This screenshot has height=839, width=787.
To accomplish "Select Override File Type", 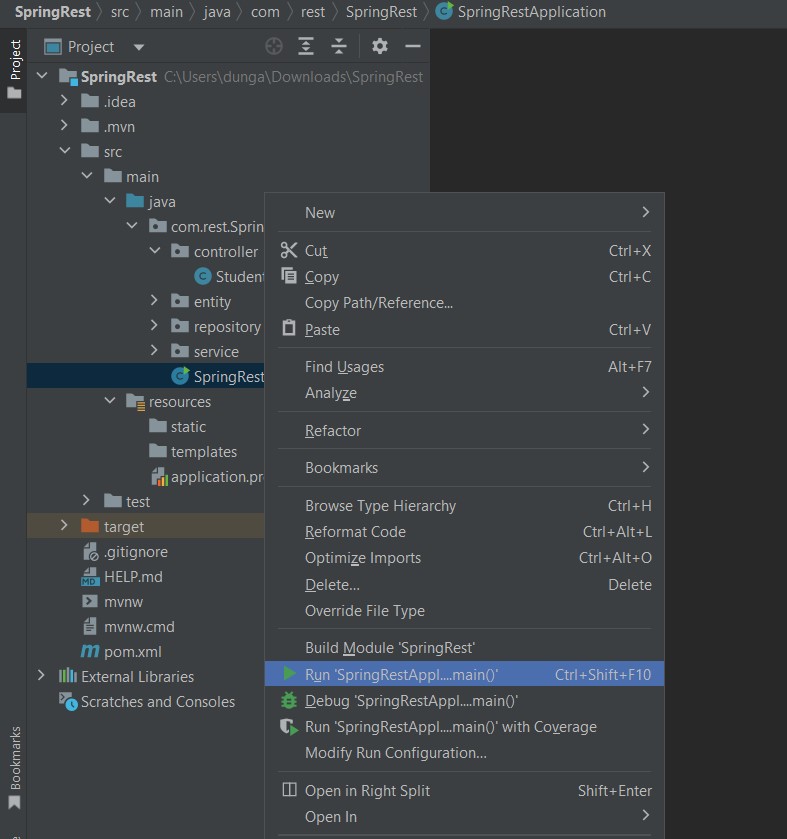I will click(x=464, y=611).
